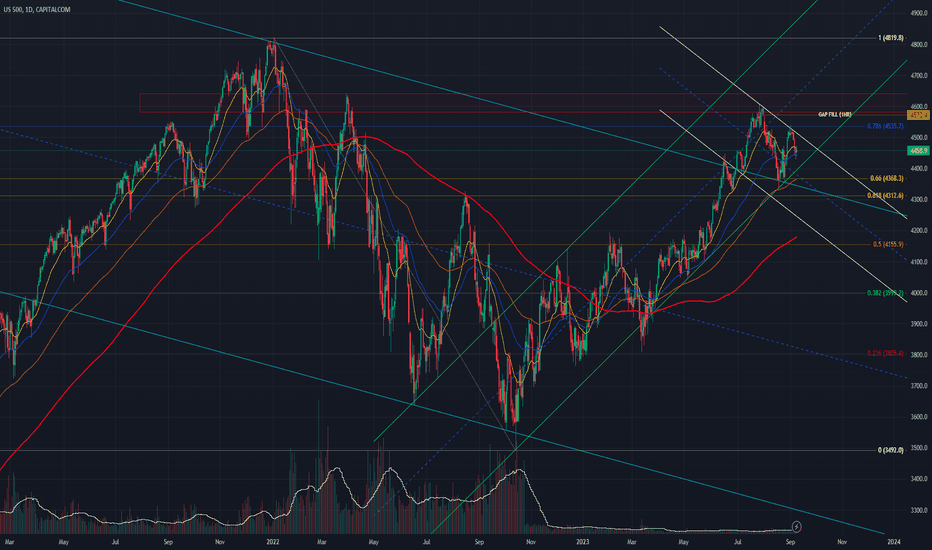This screenshot has width=932, height=550.
Task: Select the Fibonacci label 0.786 (4535.7)
Action: pyautogui.click(x=885, y=126)
